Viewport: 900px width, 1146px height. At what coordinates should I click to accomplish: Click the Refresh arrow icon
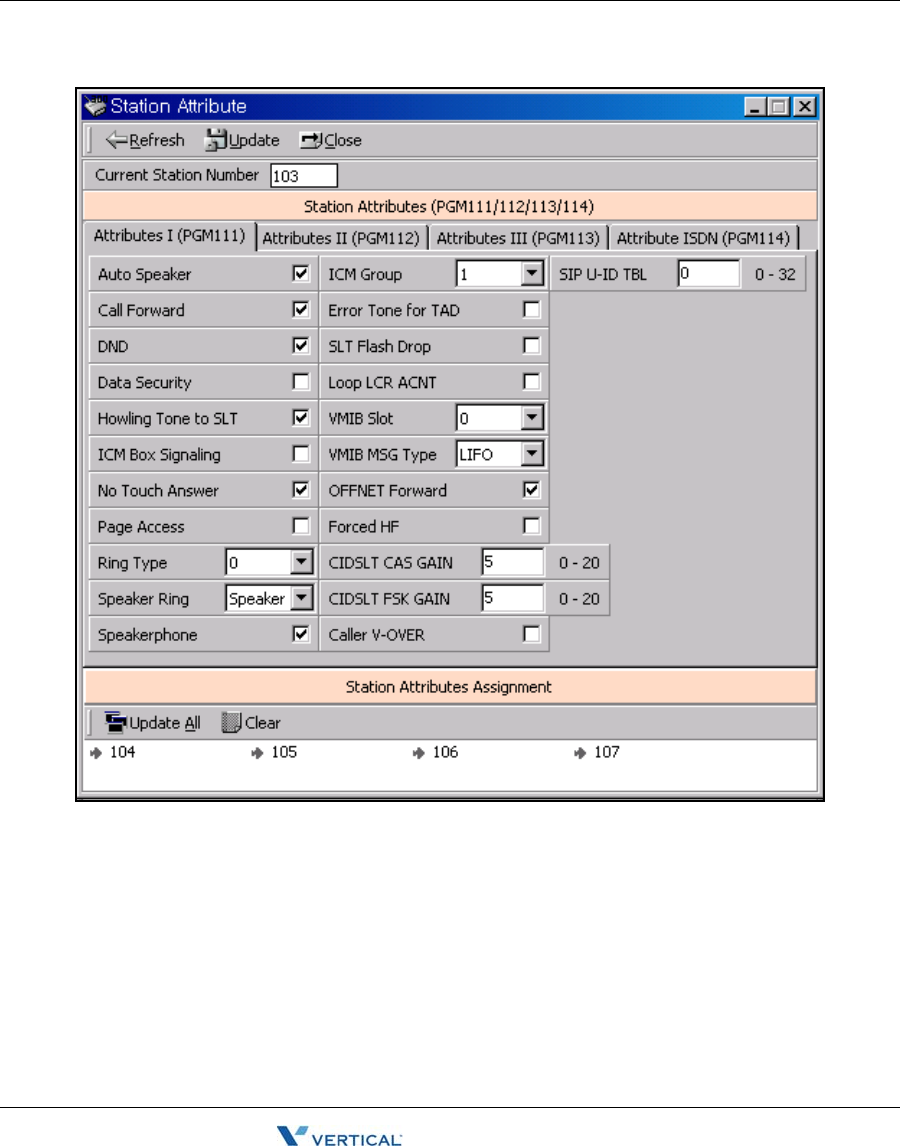(x=116, y=140)
